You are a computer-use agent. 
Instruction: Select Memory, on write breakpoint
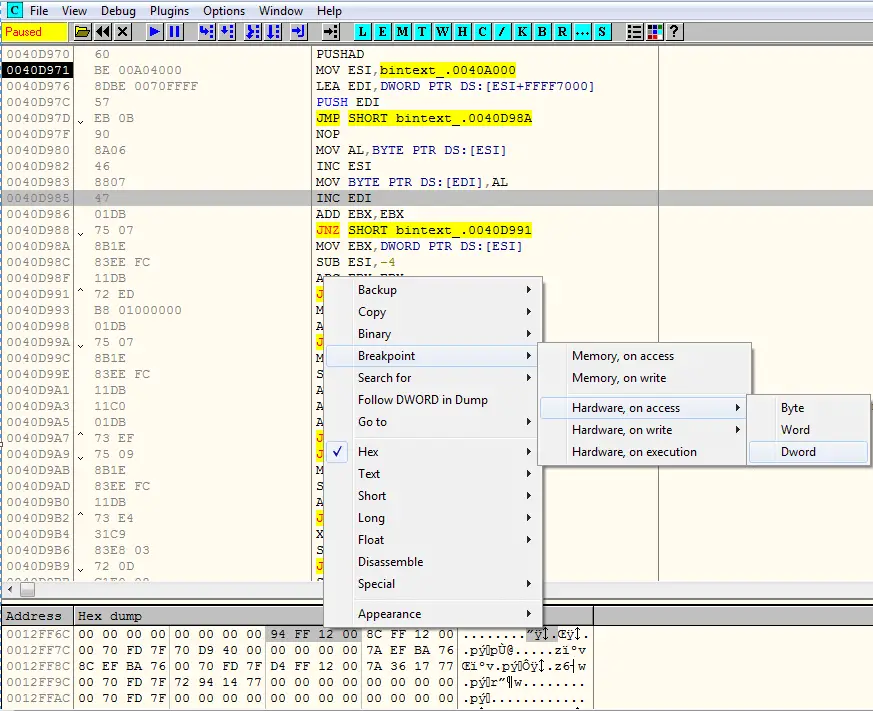(644, 377)
